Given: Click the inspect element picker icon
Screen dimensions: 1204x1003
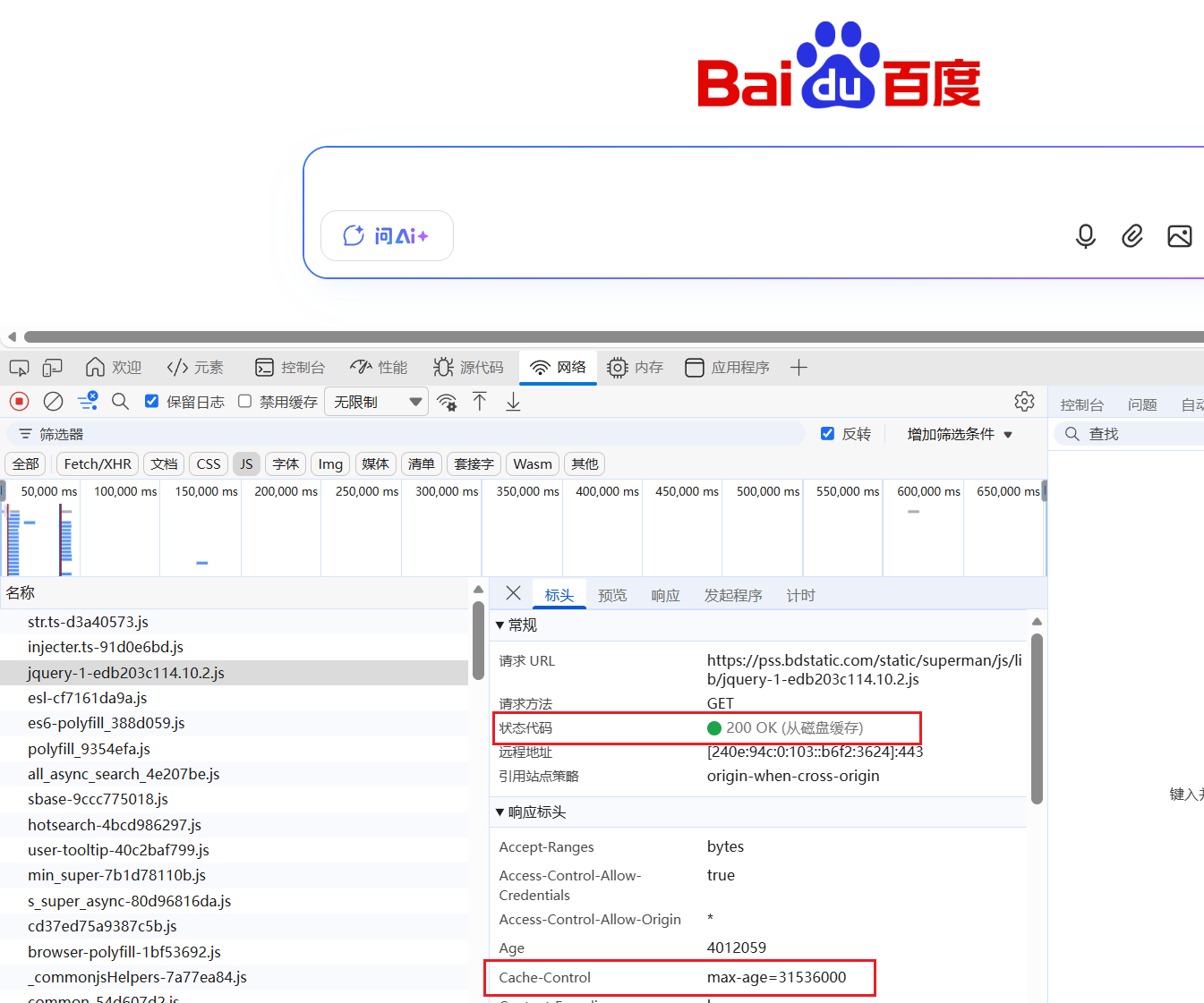Looking at the screenshot, I should pyautogui.click(x=19, y=368).
